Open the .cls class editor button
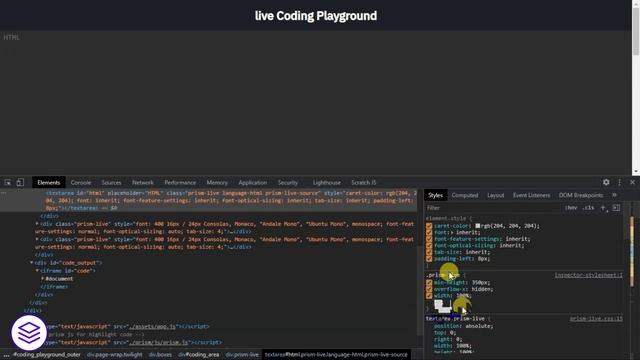The width and height of the screenshot is (640, 360). click(588, 208)
